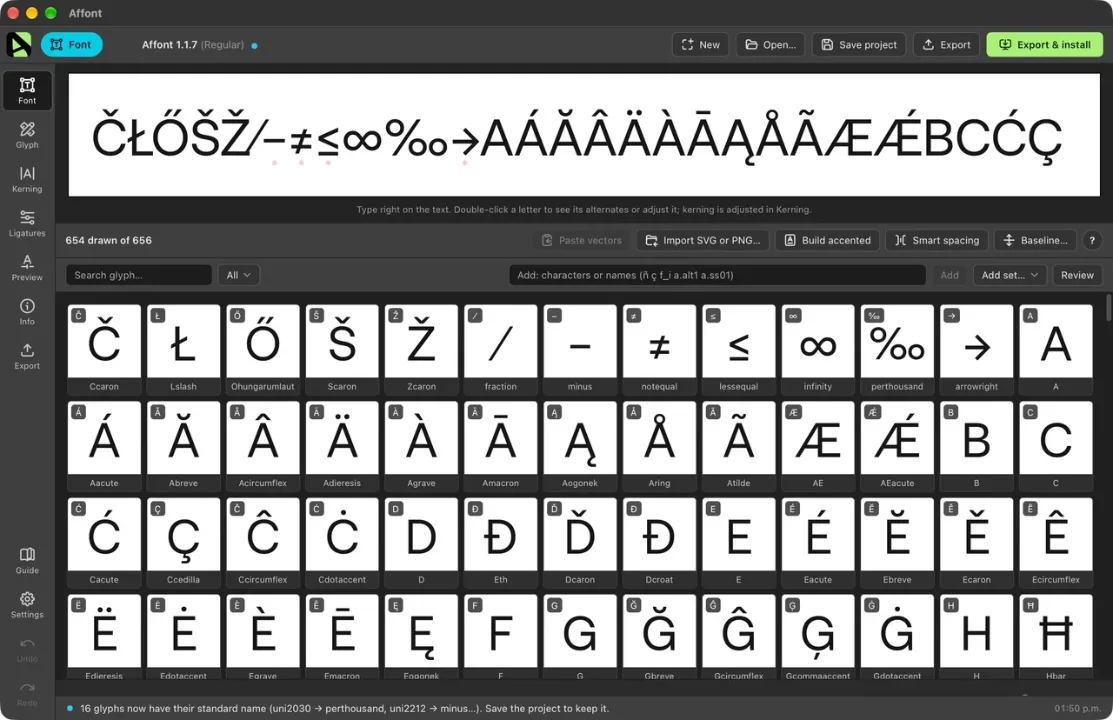Switch to Font section in sidebar
Image resolution: width=1113 pixels, height=720 pixels.
click(x=27, y=90)
